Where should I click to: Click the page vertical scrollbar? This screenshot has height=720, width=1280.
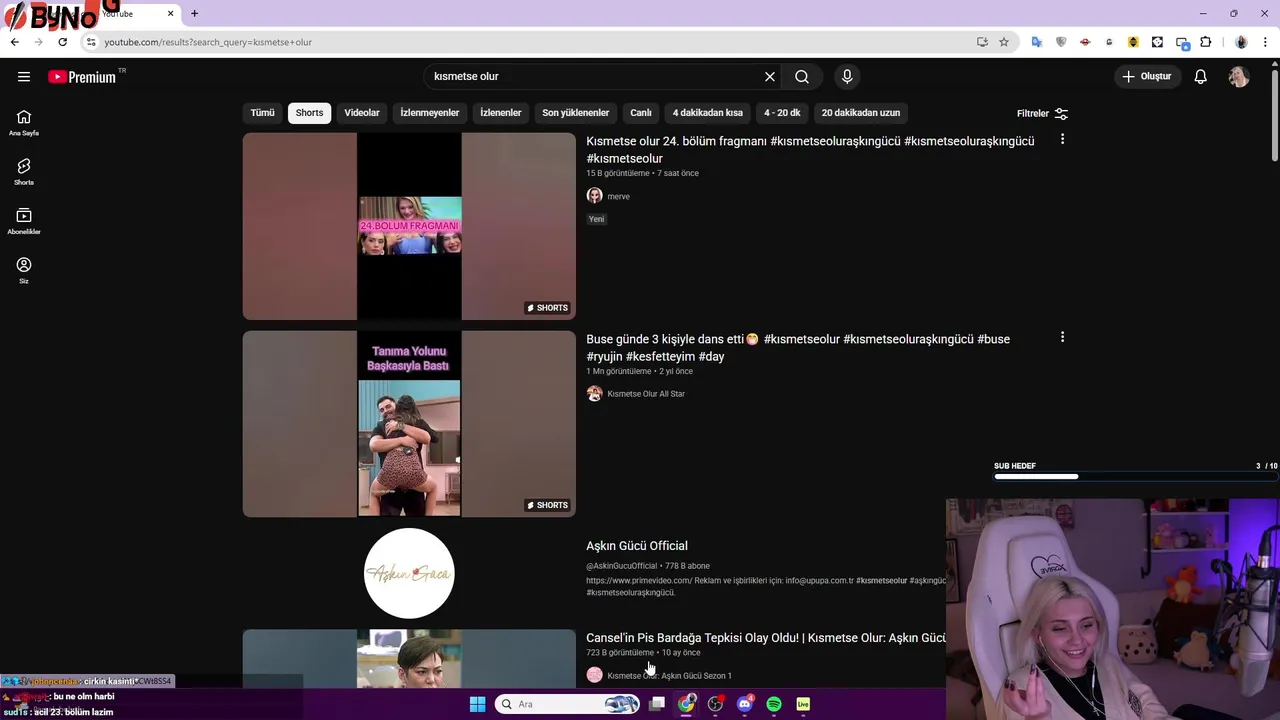[x=1274, y=115]
